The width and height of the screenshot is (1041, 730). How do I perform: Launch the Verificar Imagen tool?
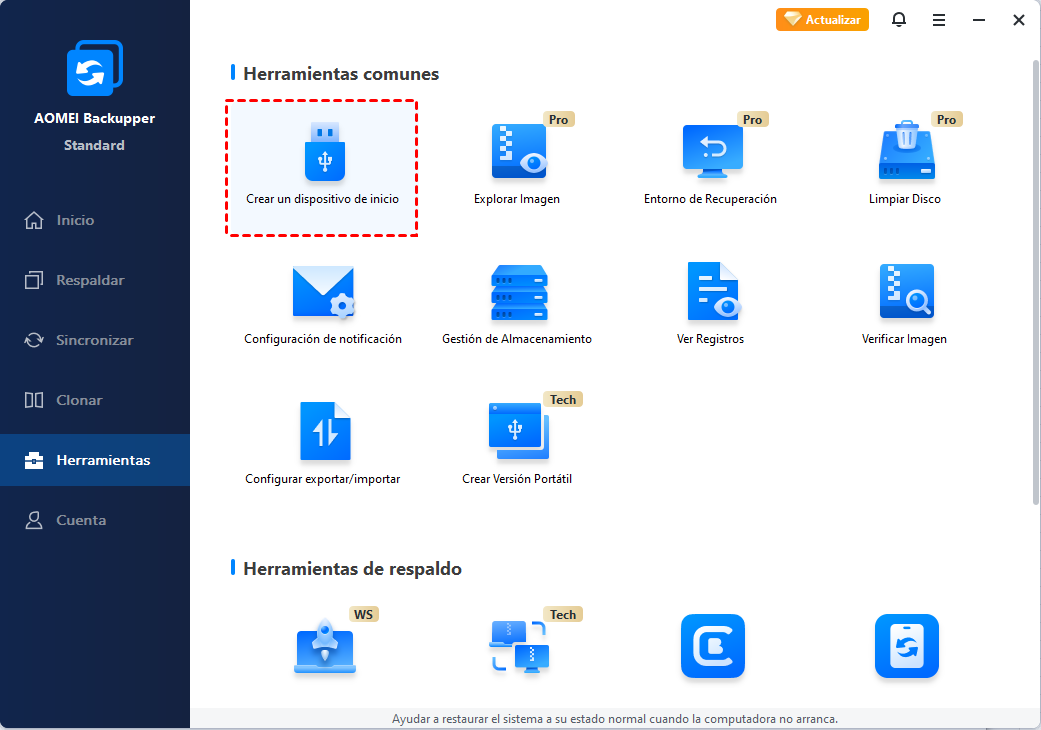click(x=904, y=304)
